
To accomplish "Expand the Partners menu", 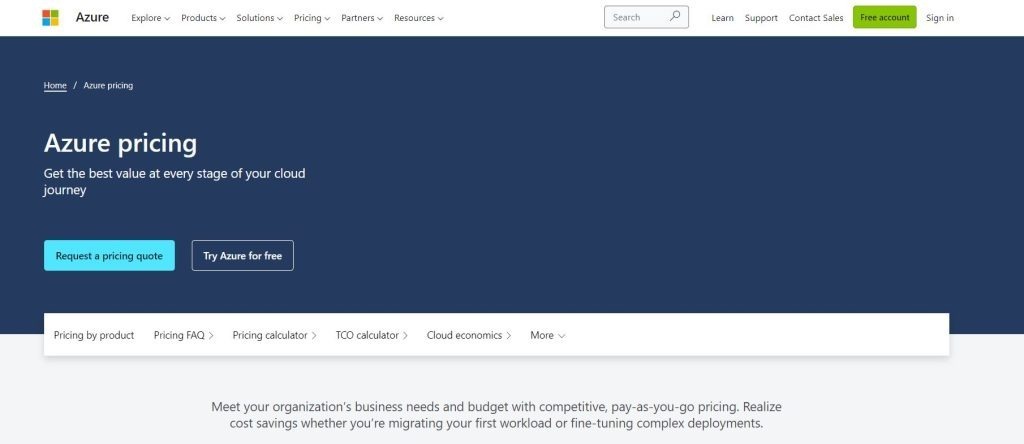I will pos(362,18).
